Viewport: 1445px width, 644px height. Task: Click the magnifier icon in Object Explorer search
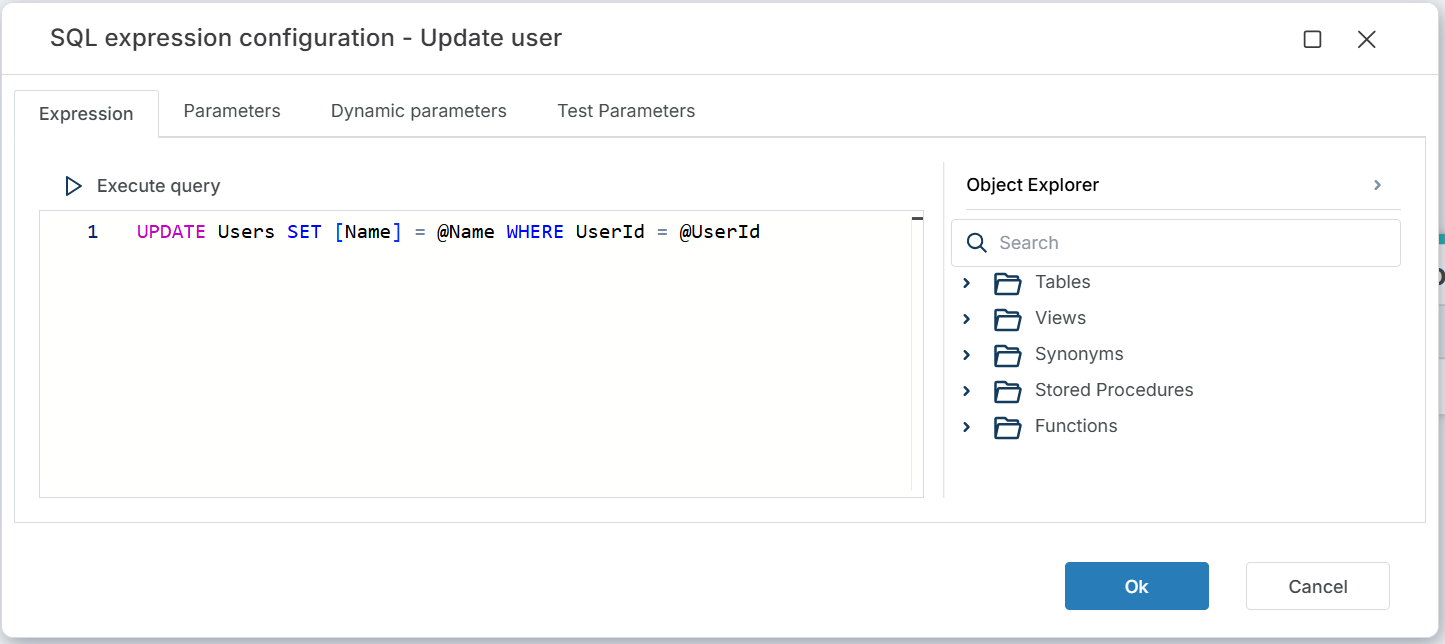pyautogui.click(x=977, y=243)
